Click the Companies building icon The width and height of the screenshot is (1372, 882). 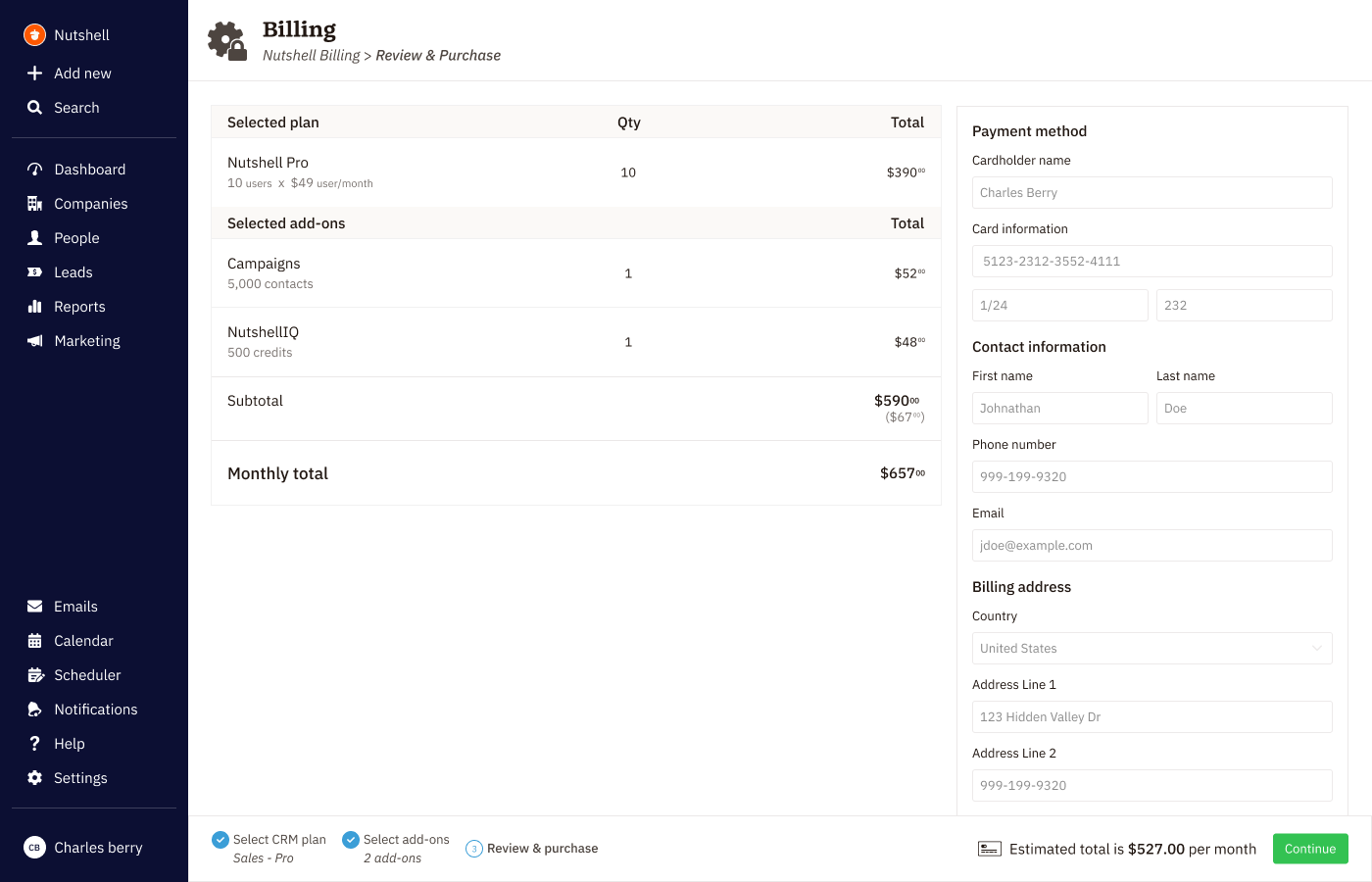[x=34, y=204]
